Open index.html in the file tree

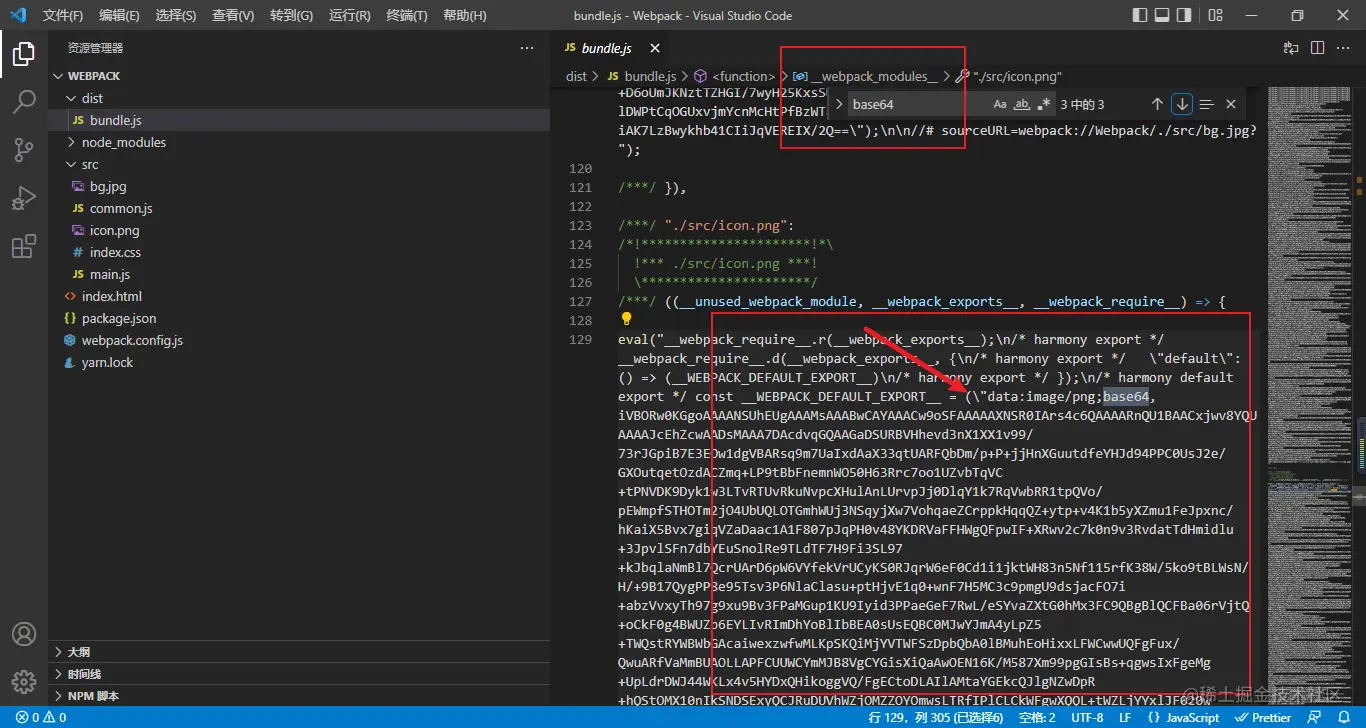pyautogui.click(x=111, y=296)
